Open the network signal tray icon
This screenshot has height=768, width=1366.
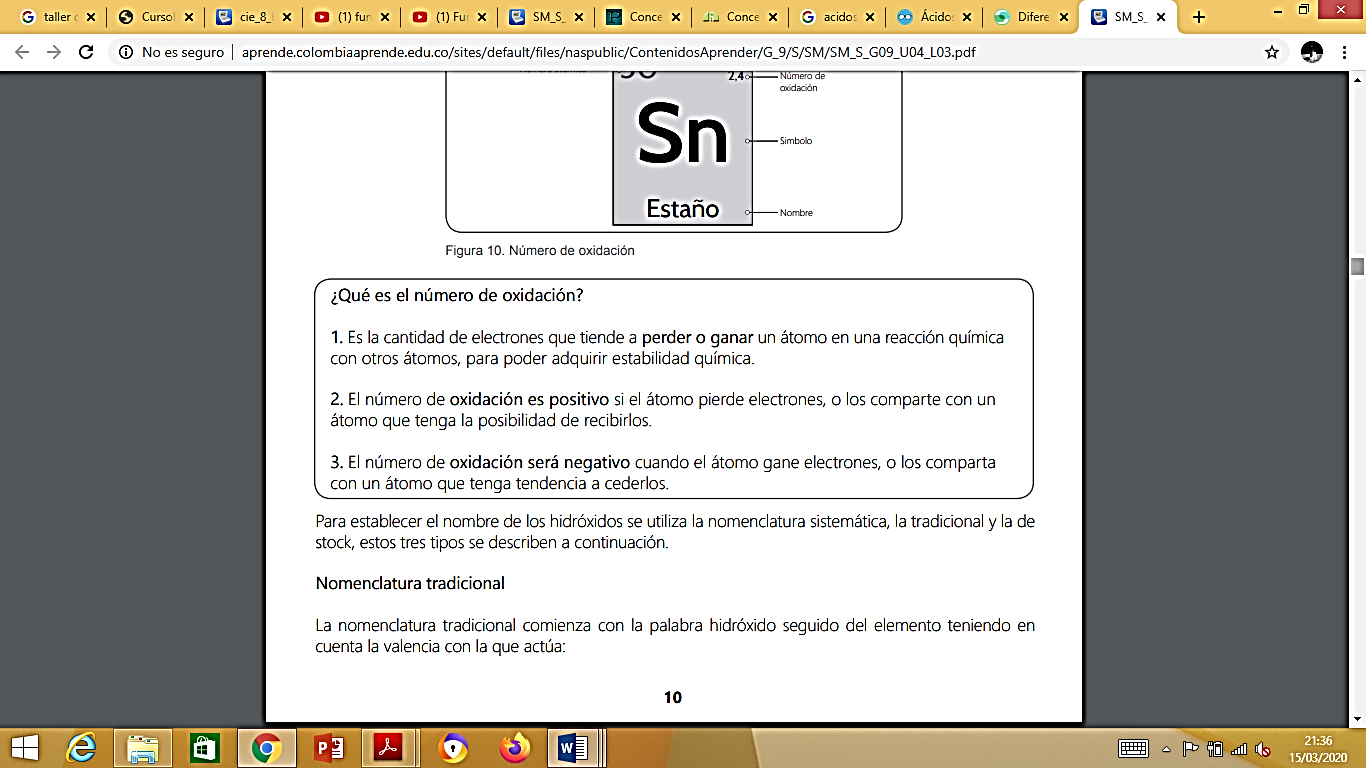click(1240, 748)
